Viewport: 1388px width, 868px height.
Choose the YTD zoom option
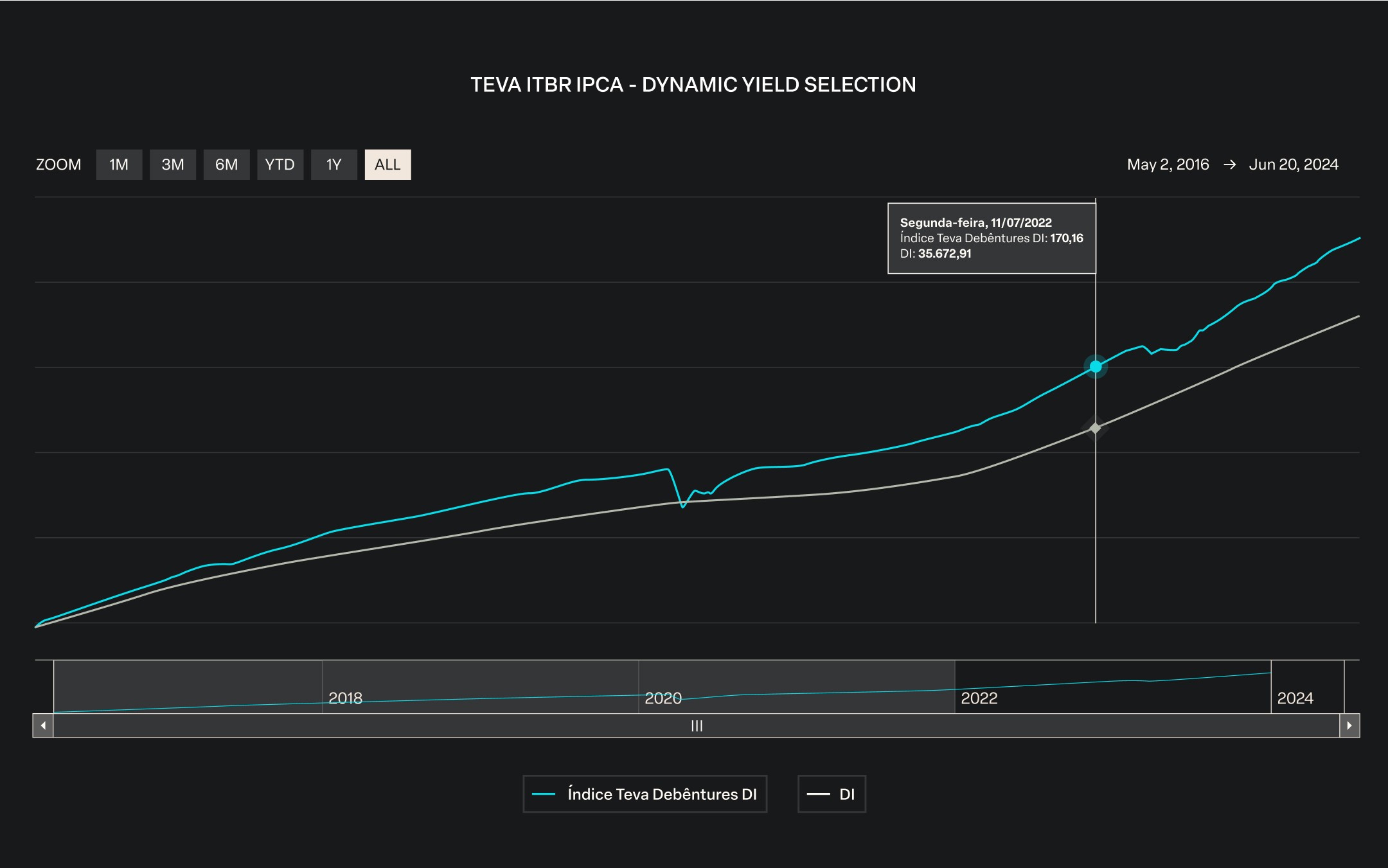tap(280, 164)
